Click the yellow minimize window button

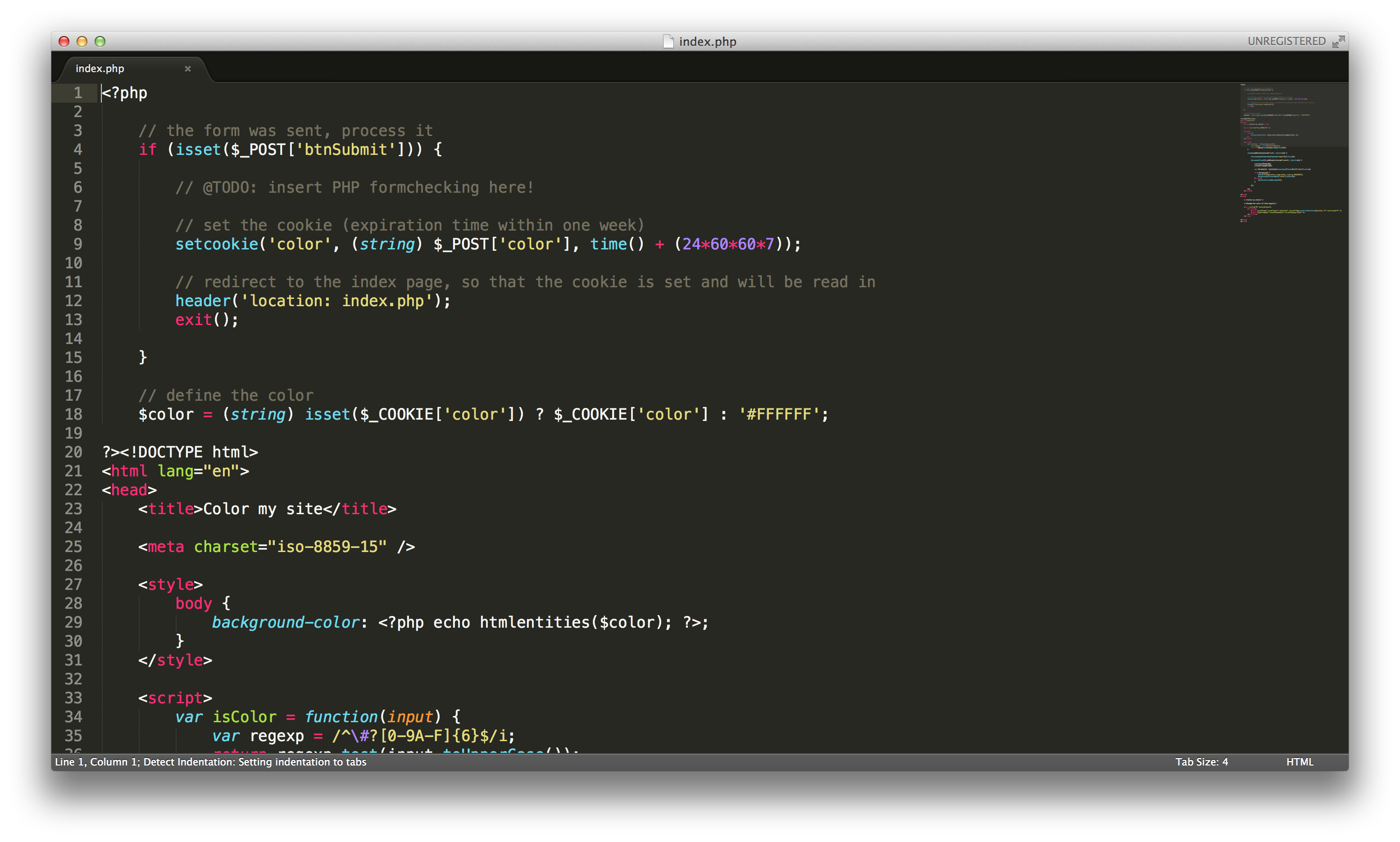[x=82, y=41]
